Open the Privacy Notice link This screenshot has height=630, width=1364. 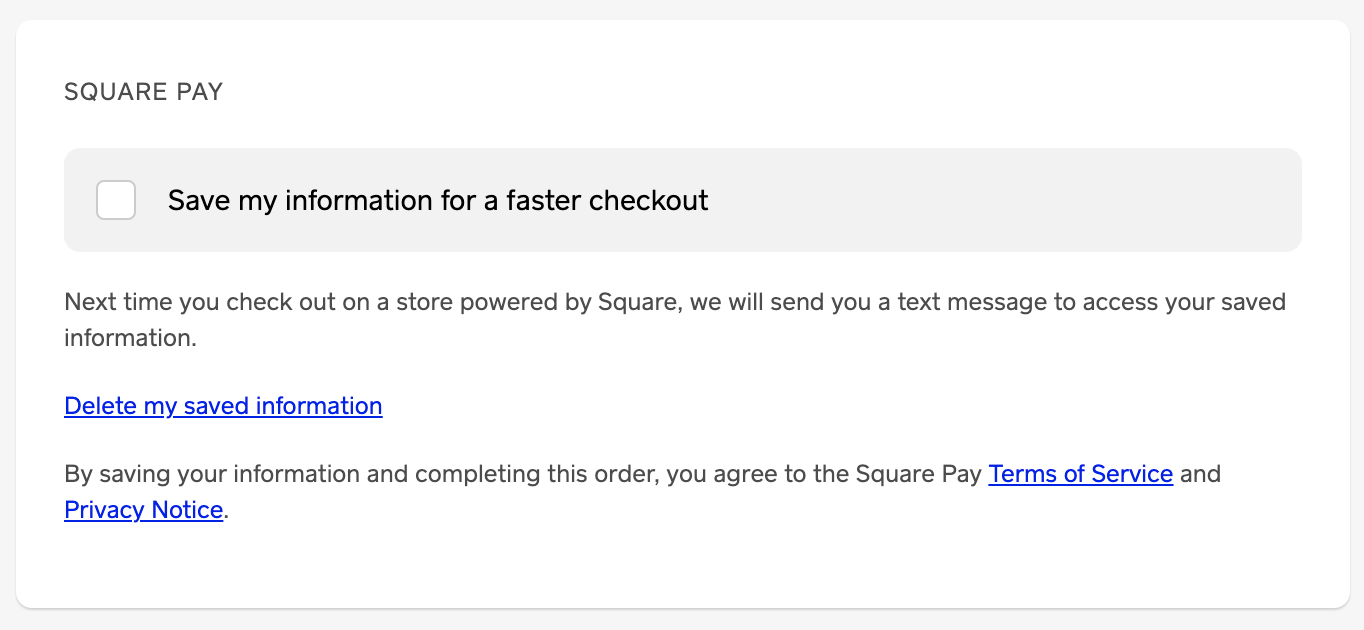click(x=143, y=510)
